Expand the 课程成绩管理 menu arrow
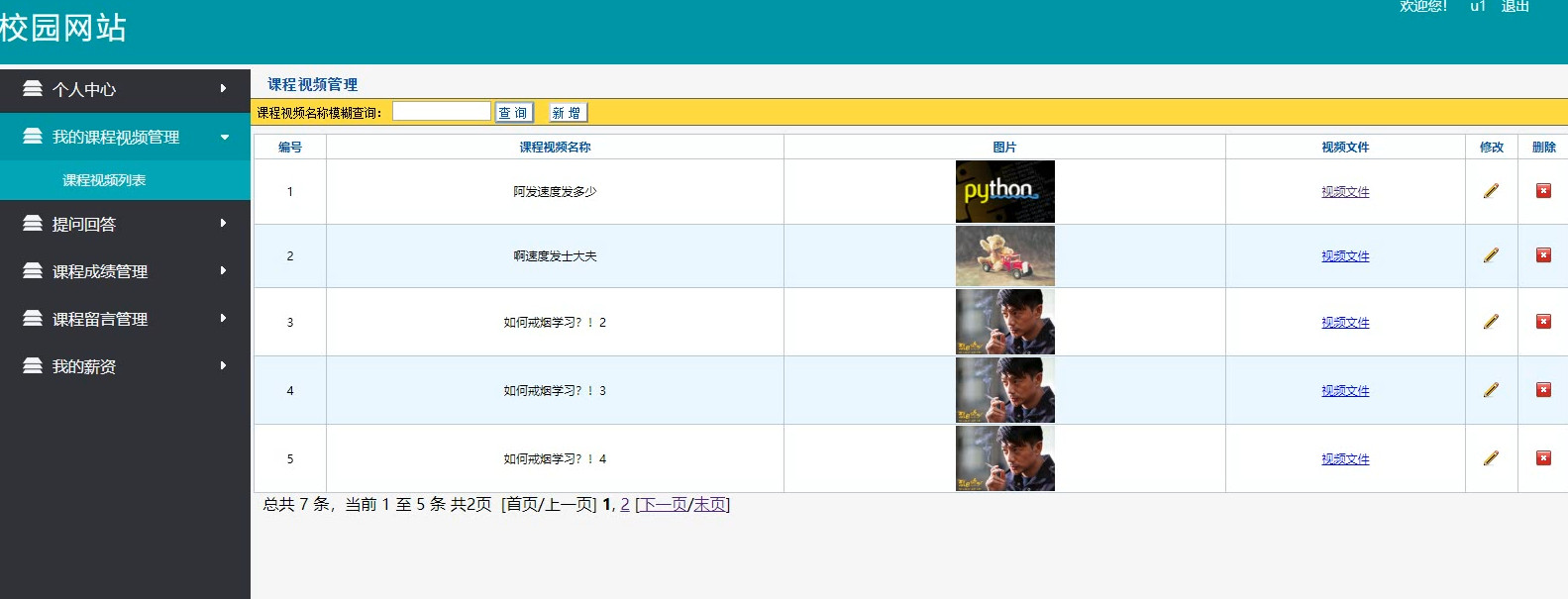This screenshot has width=1568, height=599. click(x=224, y=270)
